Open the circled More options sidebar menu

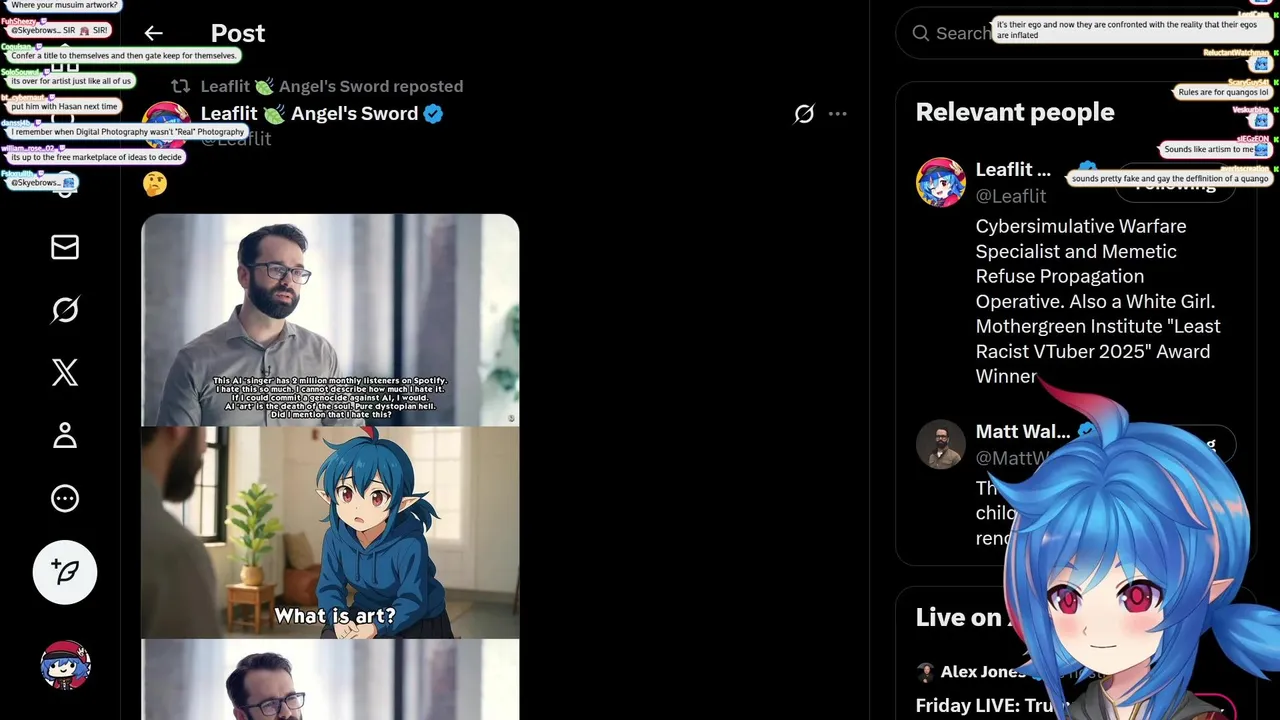click(x=65, y=499)
